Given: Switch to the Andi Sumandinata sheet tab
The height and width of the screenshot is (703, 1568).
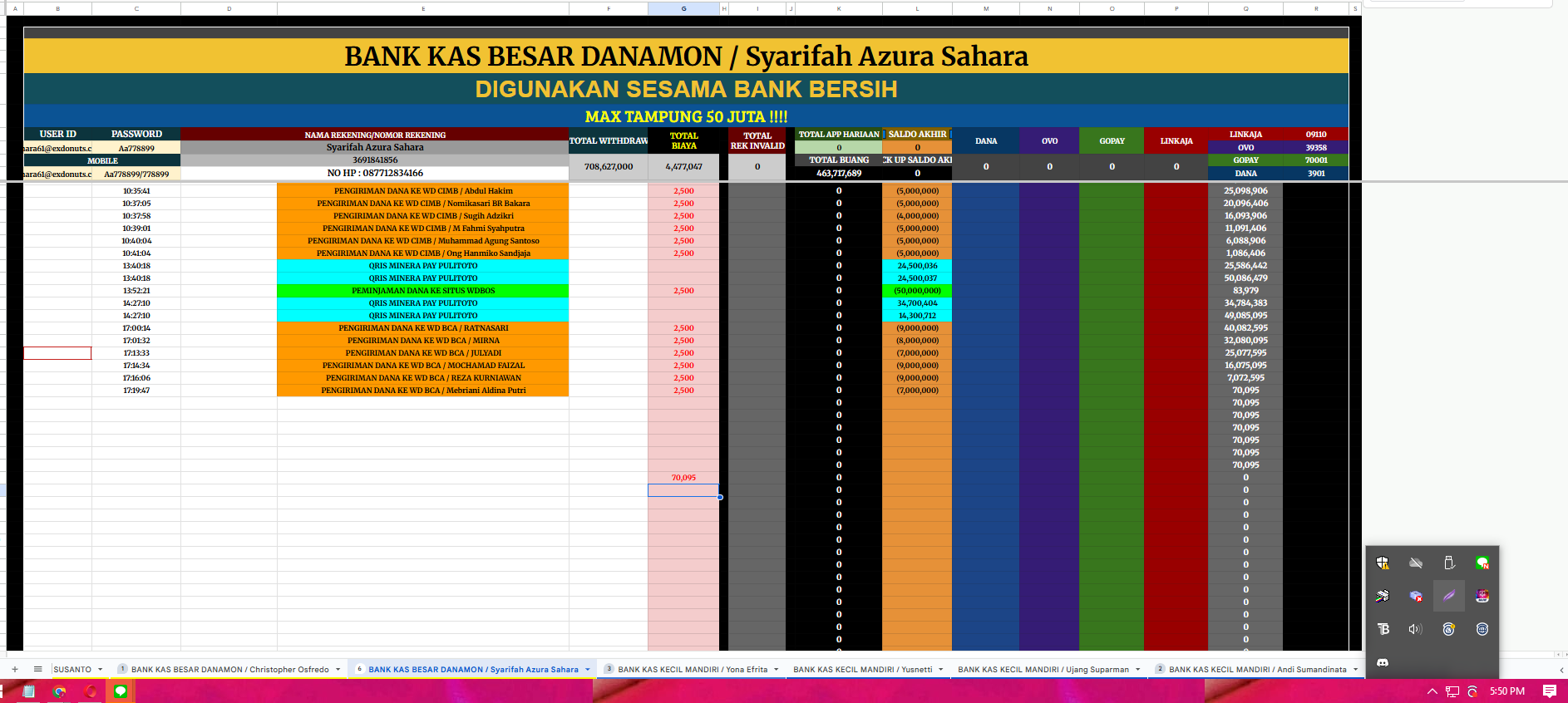Looking at the screenshot, I should [x=1258, y=669].
